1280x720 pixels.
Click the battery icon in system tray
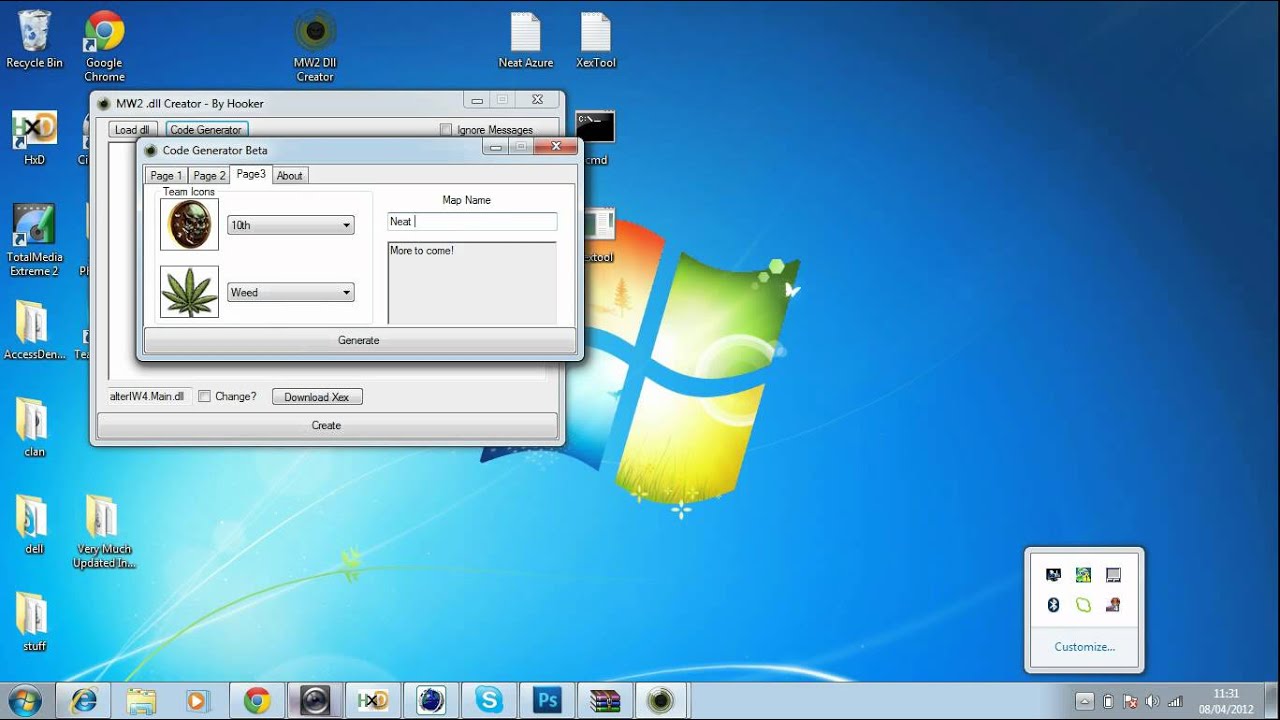pos(1108,701)
